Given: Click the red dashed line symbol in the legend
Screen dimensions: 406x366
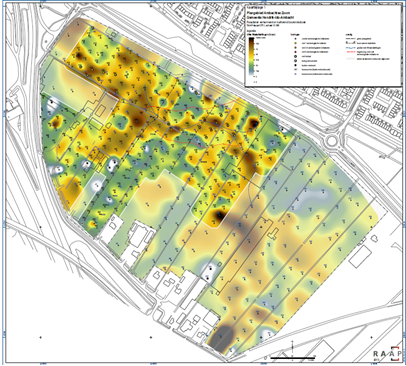Looking at the screenshot, I should 351,52.
